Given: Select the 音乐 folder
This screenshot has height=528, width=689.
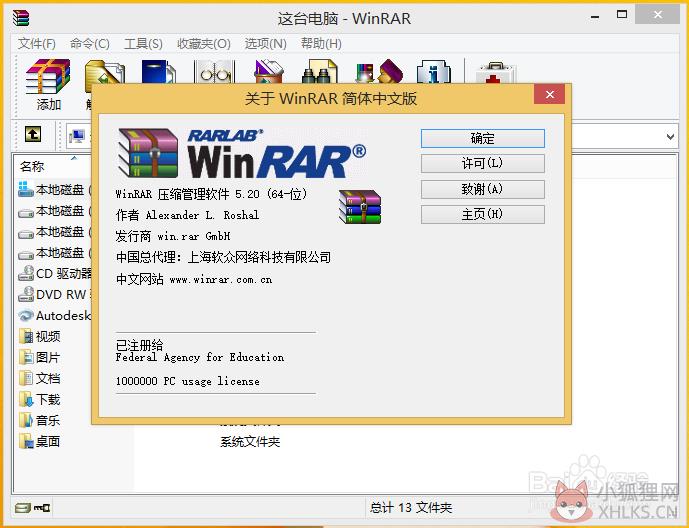Looking at the screenshot, I should pyautogui.click(x=40, y=420).
